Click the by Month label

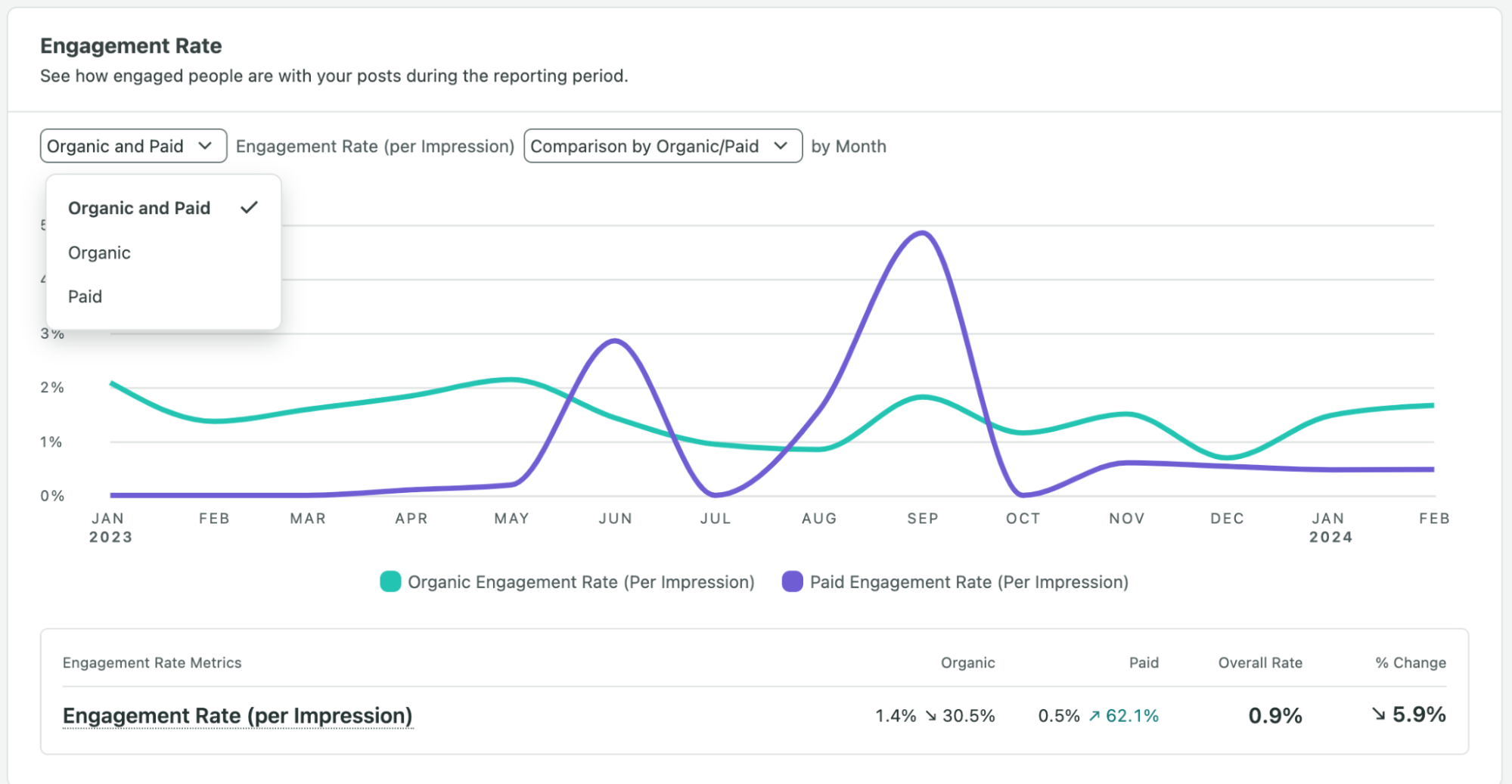click(x=849, y=146)
